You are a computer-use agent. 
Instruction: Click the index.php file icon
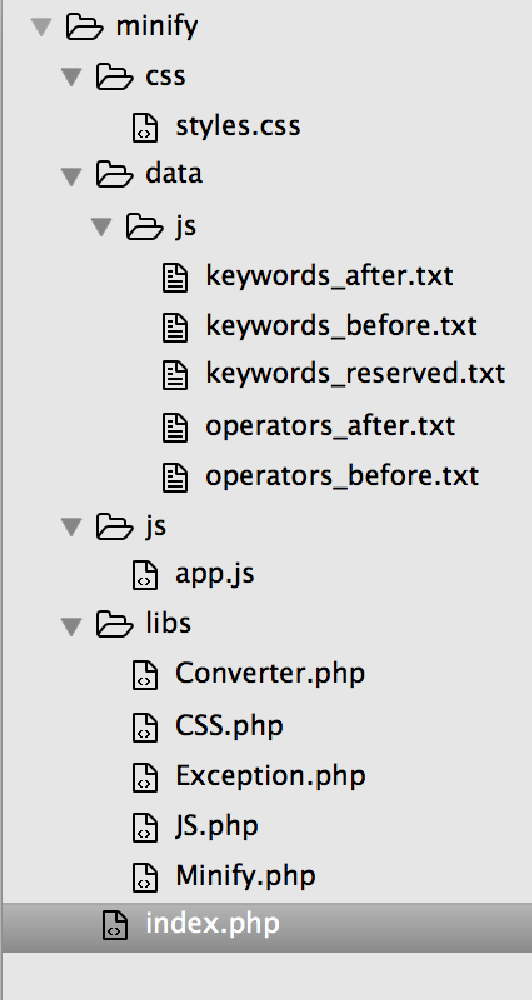point(115,925)
